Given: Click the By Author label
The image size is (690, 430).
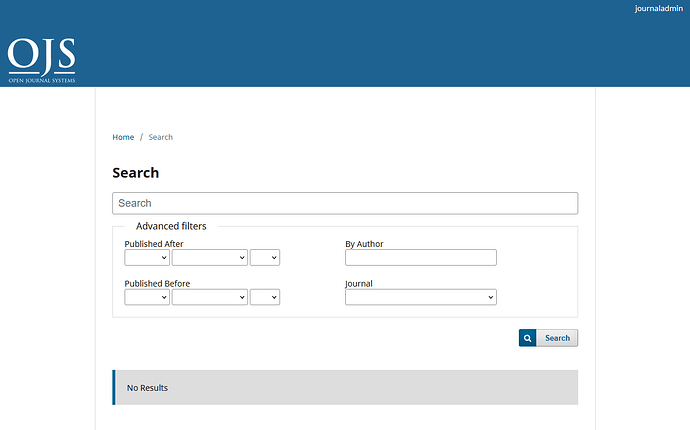Looking at the screenshot, I should tap(364, 244).
